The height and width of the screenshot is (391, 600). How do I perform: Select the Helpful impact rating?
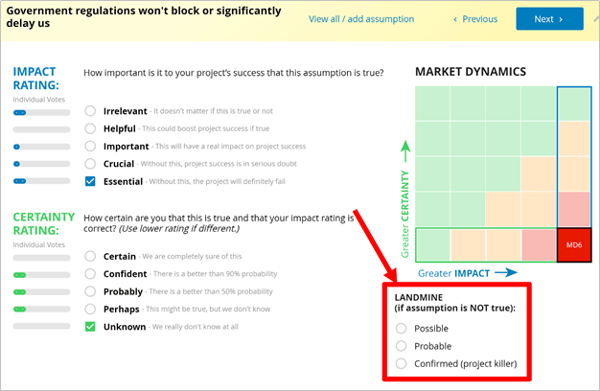coord(90,129)
